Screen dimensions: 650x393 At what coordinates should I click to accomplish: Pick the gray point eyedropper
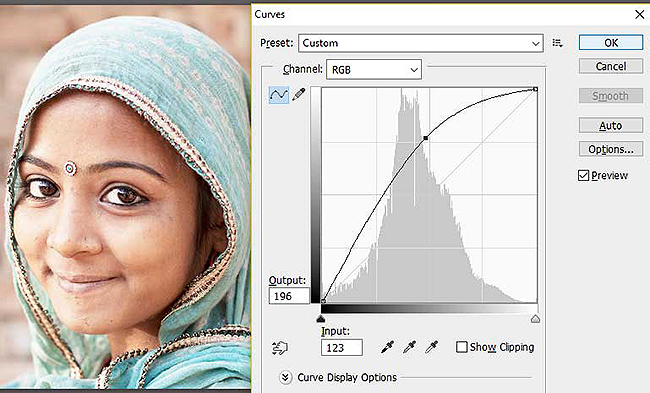point(409,347)
